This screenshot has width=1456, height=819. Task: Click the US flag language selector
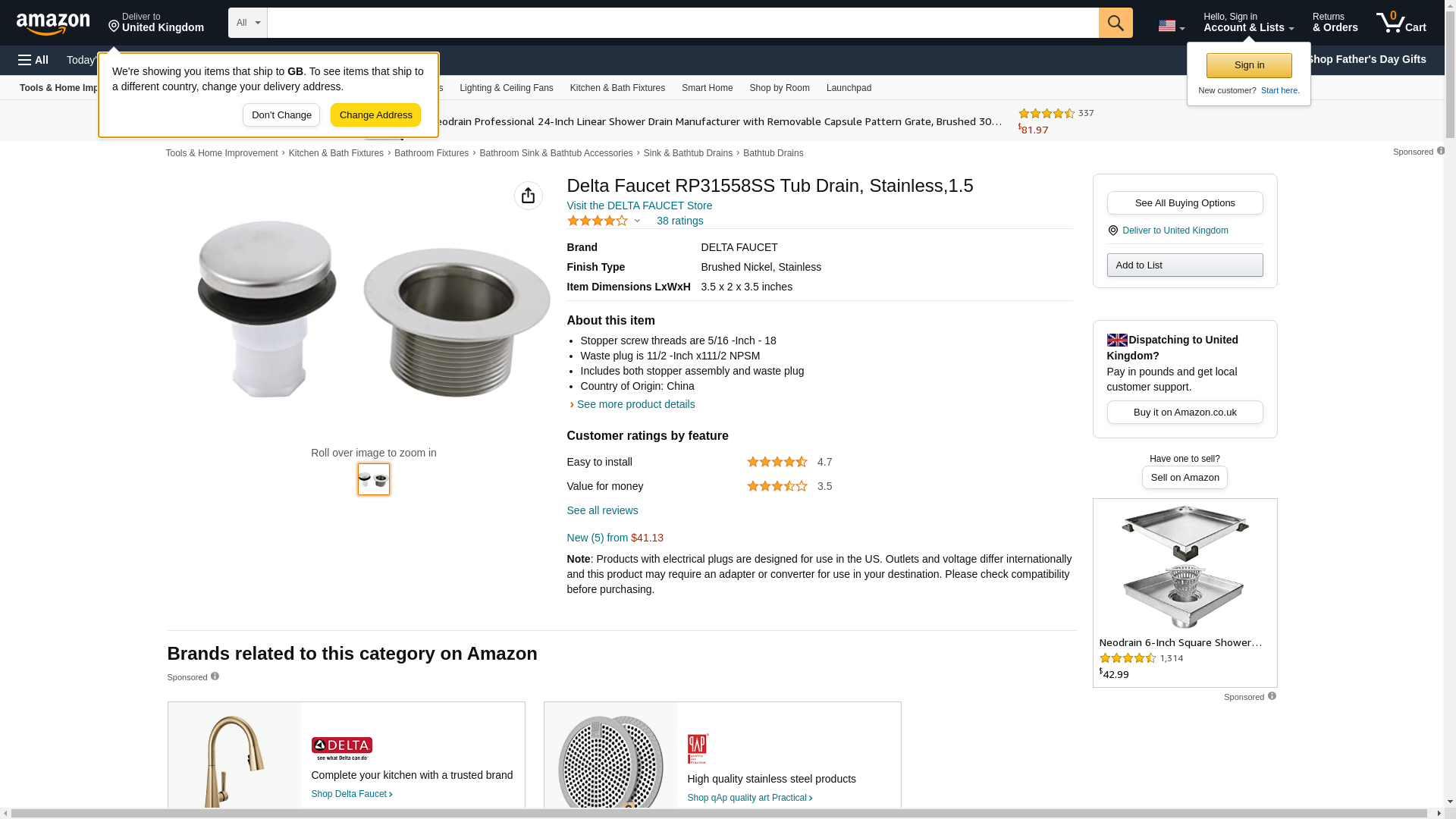click(x=1170, y=26)
